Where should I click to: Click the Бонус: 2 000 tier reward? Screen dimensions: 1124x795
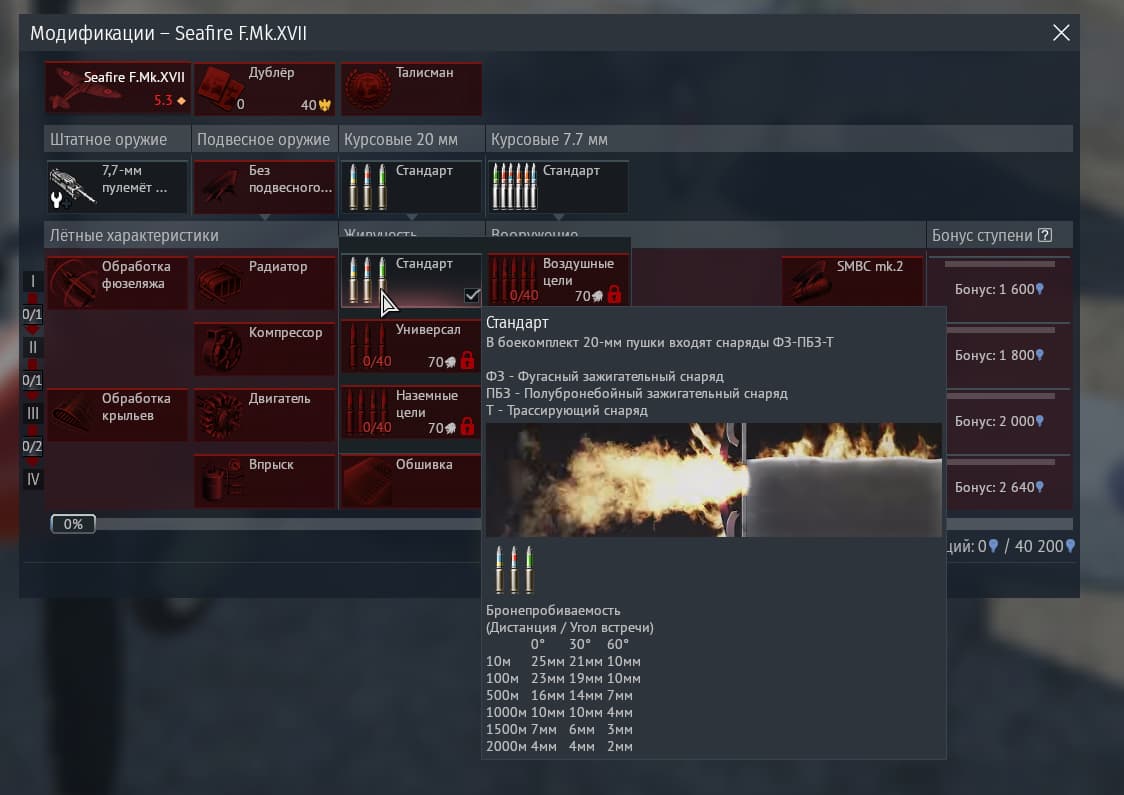click(x=999, y=421)
